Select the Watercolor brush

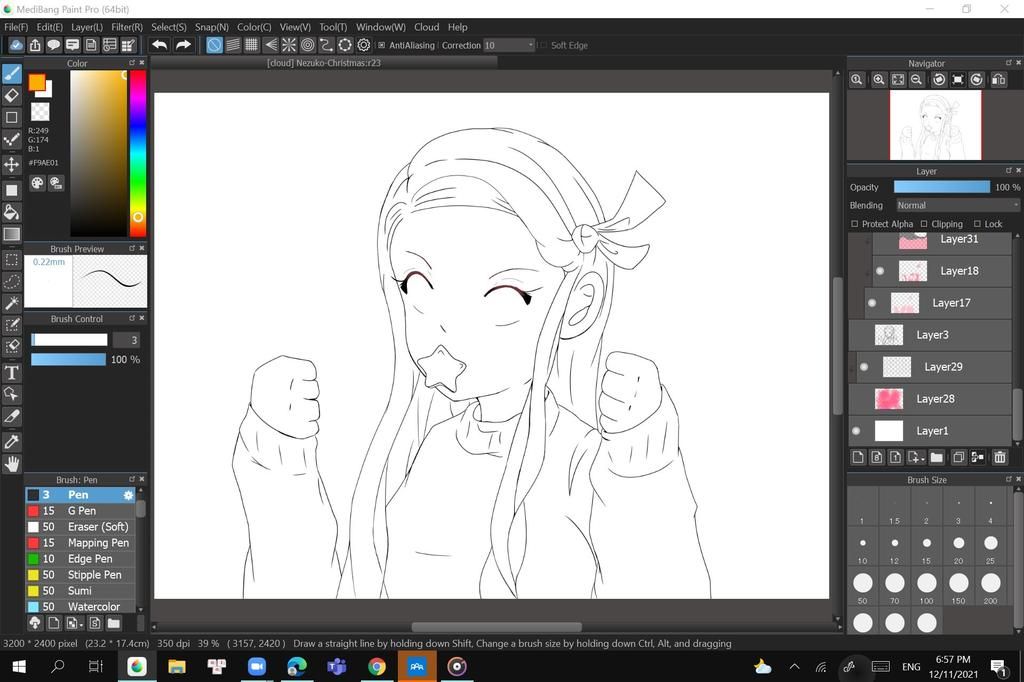pos(80,606)
